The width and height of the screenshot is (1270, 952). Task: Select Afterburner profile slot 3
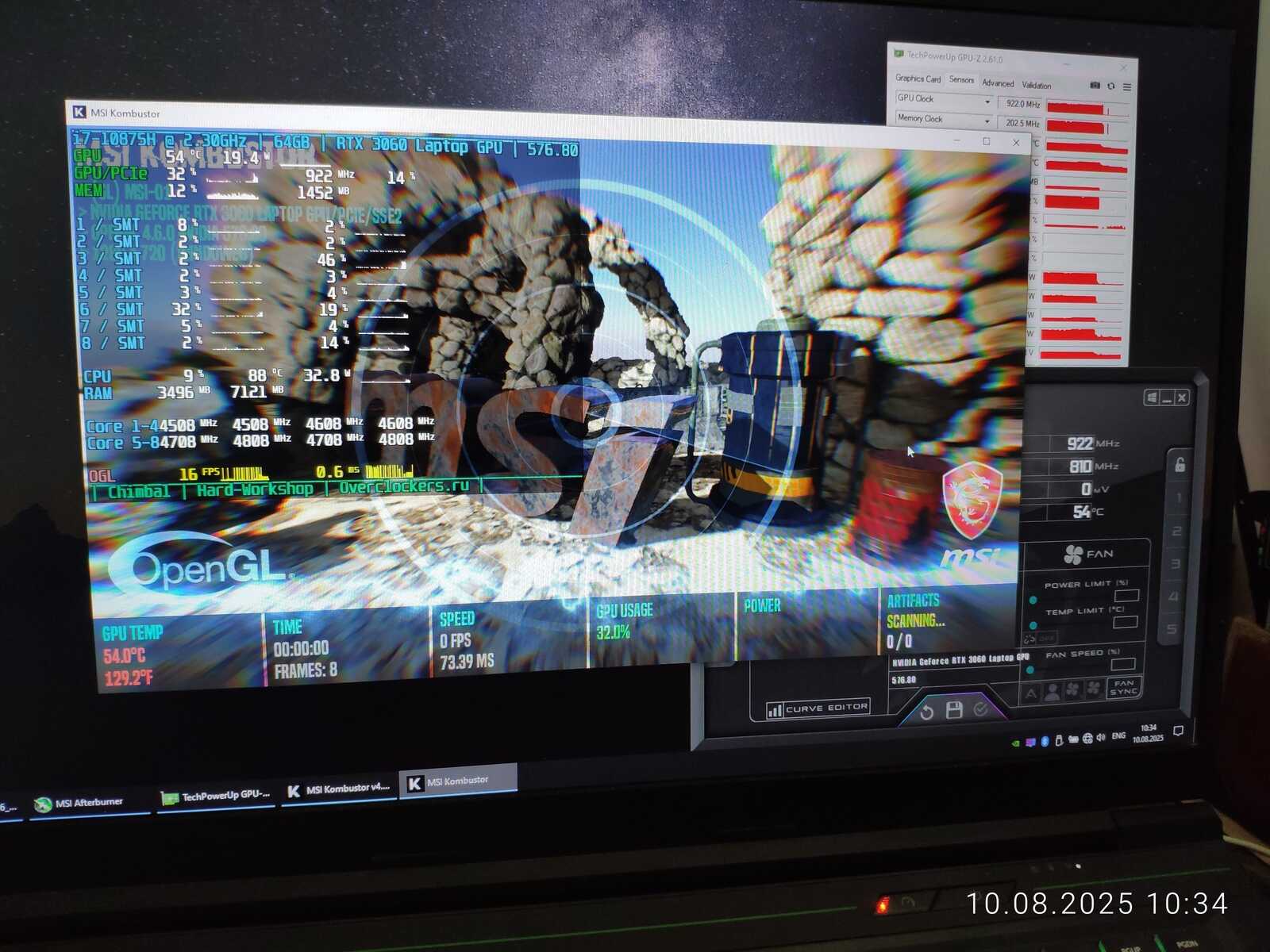pyautogui.click(x=1176, y=564)
